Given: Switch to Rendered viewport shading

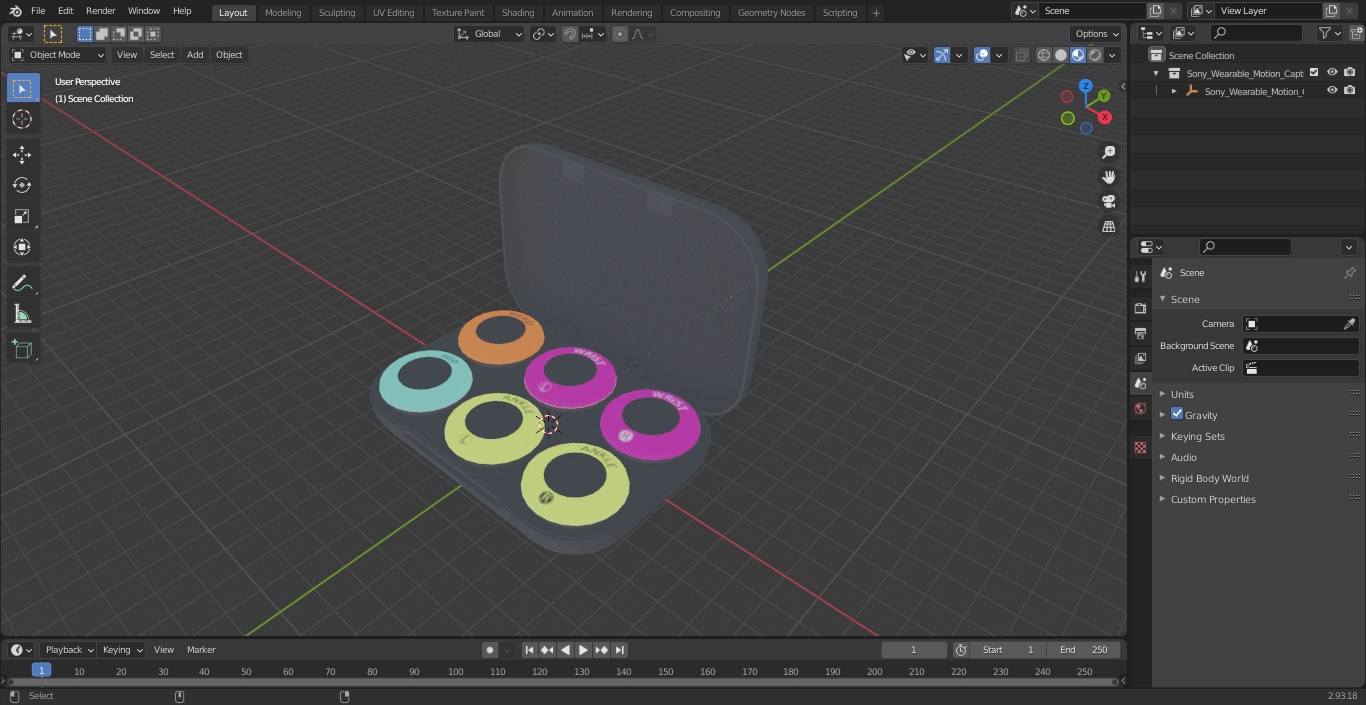Looking at the screenshot, I should 1095,55.
